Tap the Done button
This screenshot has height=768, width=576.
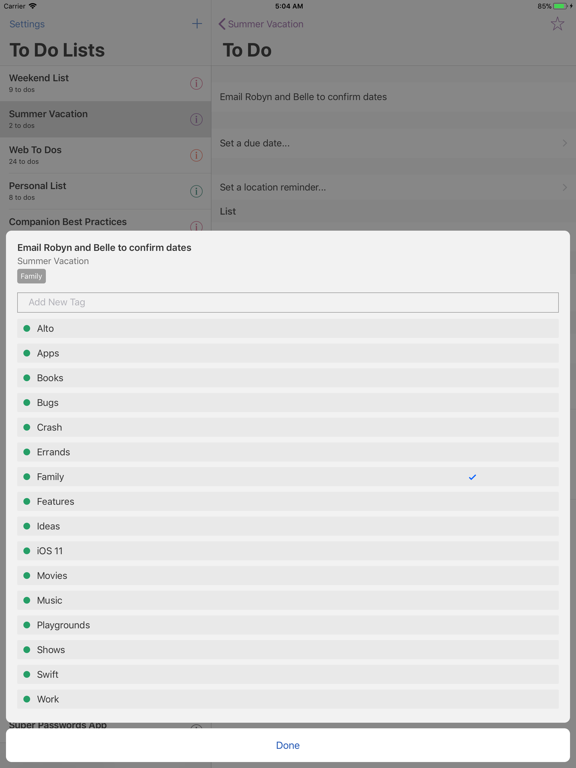point(288,745)
